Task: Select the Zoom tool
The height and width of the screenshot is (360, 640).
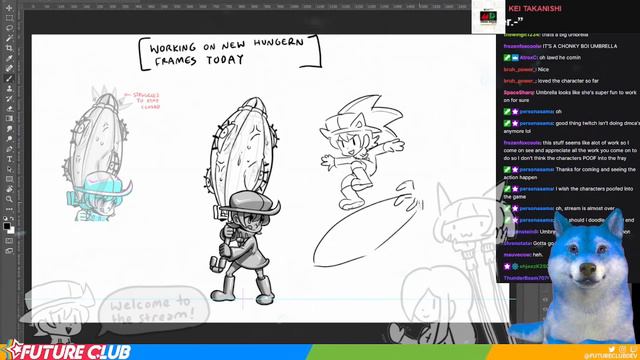Action: coord(9,199)
